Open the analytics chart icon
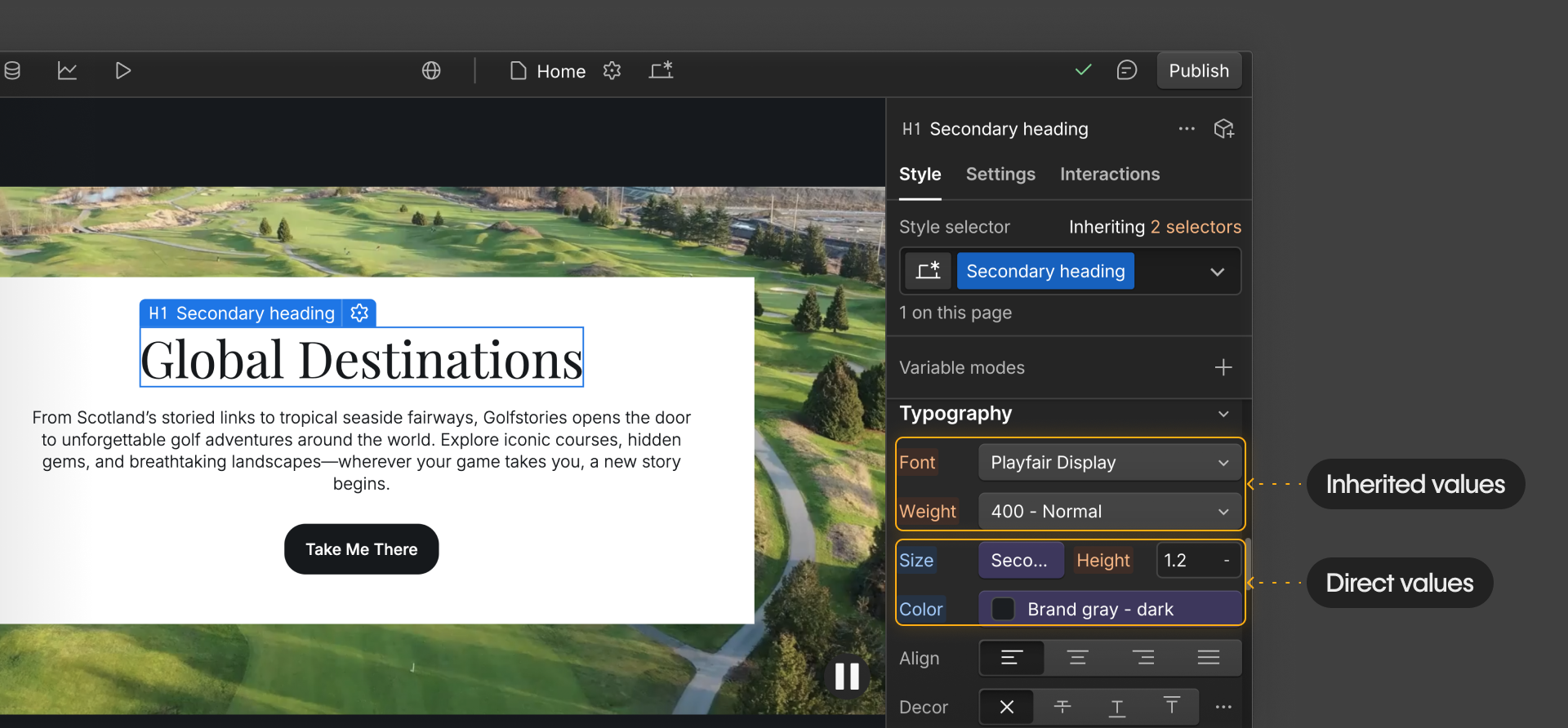The height and width of the screenshot is (728, 1568). (x=67, y=71)
